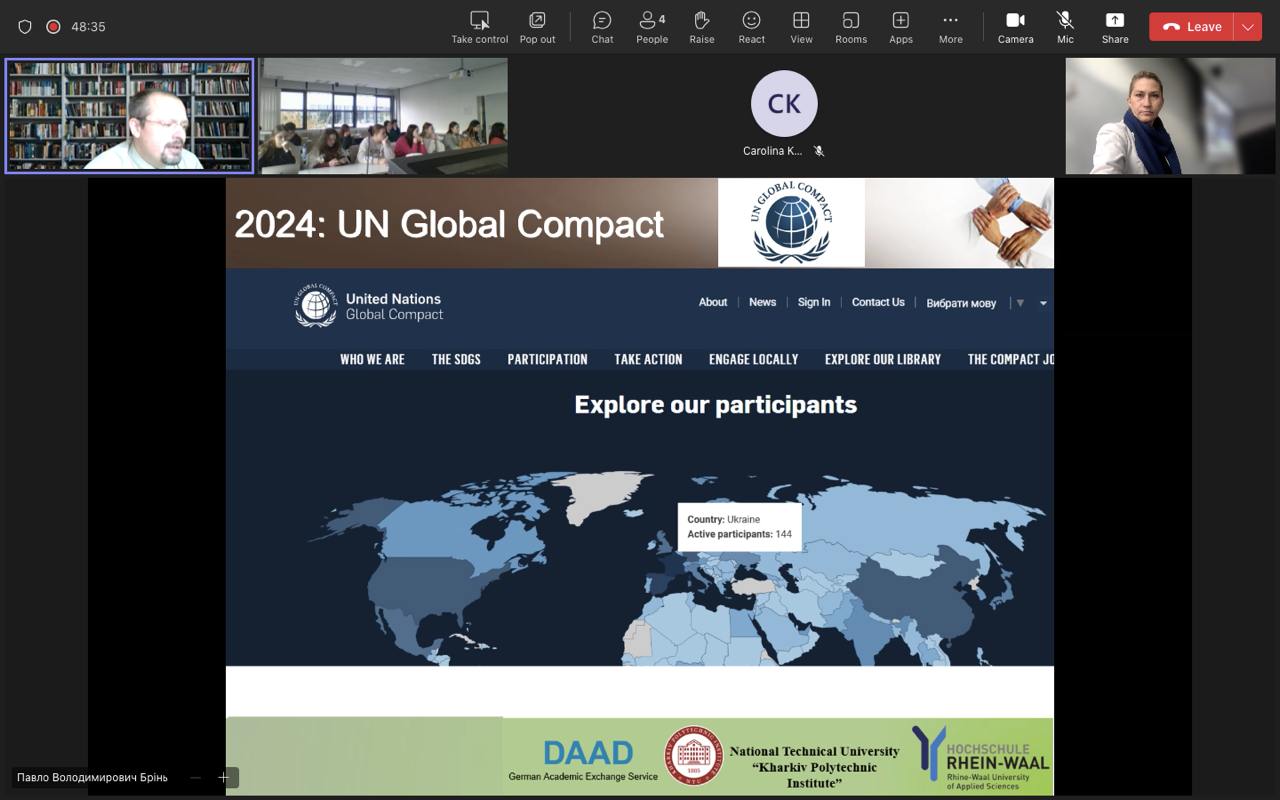Zoom in shared content with plus button
The width and height of the screenshot is (1280, 800).
point(223,777)
